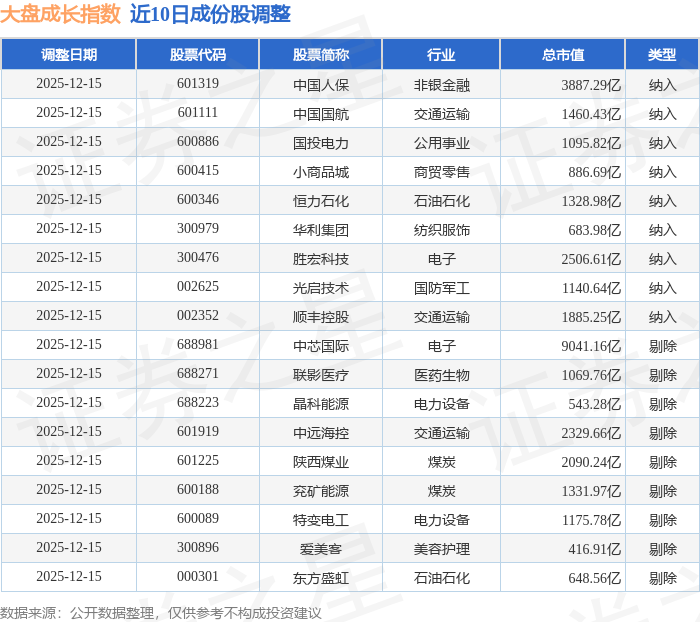Screen dimensions: 700x622
Task: Click stock name 顺丰控股
Action: pyautogui.click(x=321, y=317)
